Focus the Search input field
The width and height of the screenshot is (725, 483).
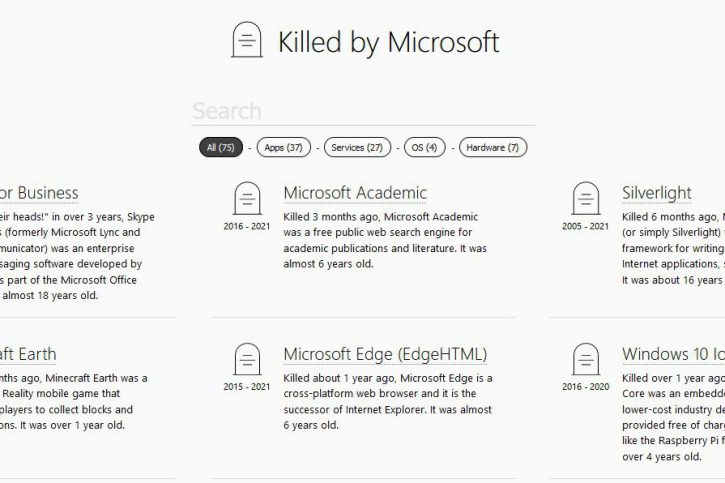(362, 111)
